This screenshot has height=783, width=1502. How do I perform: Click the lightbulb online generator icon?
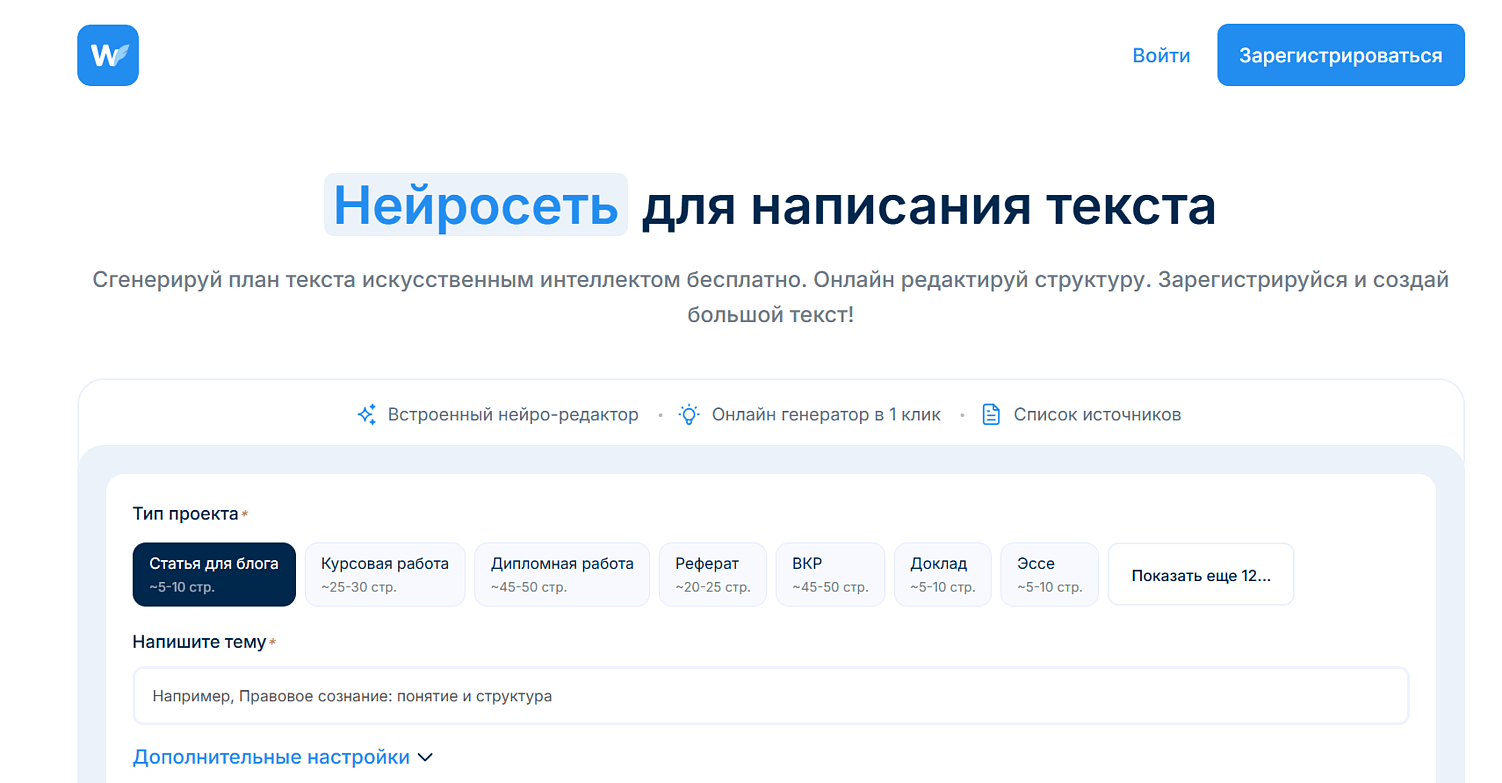click(x=689, y=414)
